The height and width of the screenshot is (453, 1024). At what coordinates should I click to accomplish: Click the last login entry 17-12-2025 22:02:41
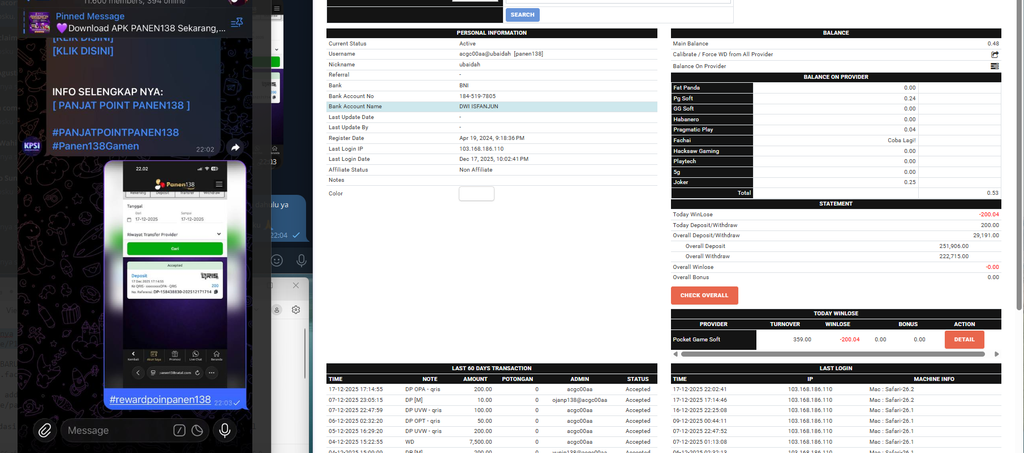point(836,389)
